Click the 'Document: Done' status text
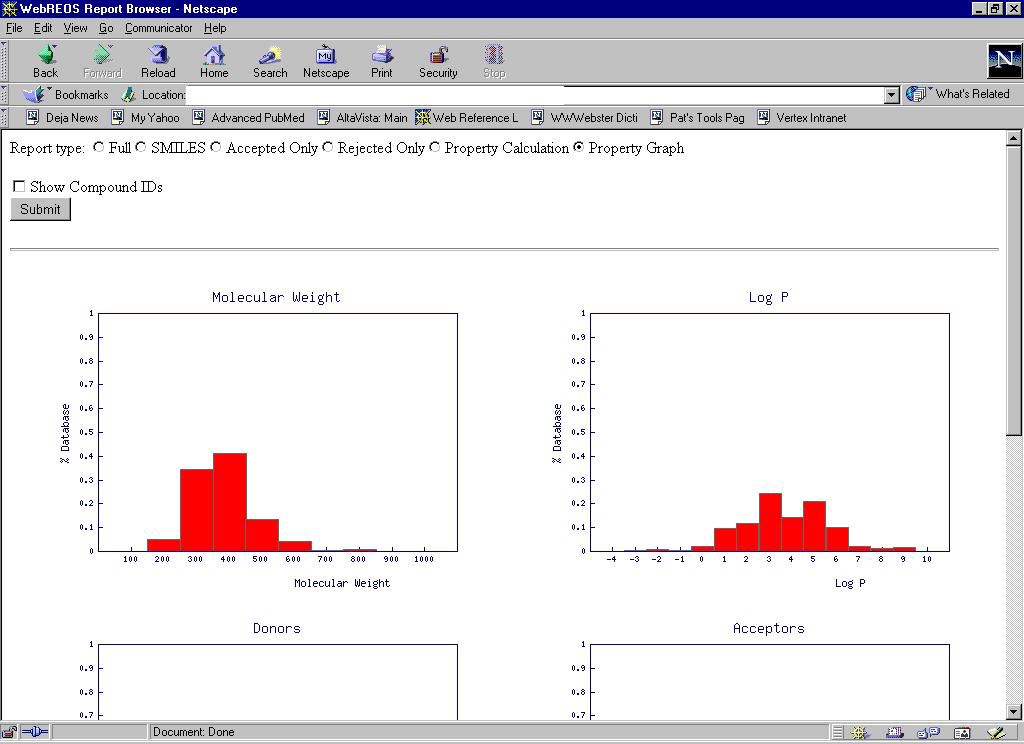Screen dimensions: 1024x744 click(x=193, y=732)
